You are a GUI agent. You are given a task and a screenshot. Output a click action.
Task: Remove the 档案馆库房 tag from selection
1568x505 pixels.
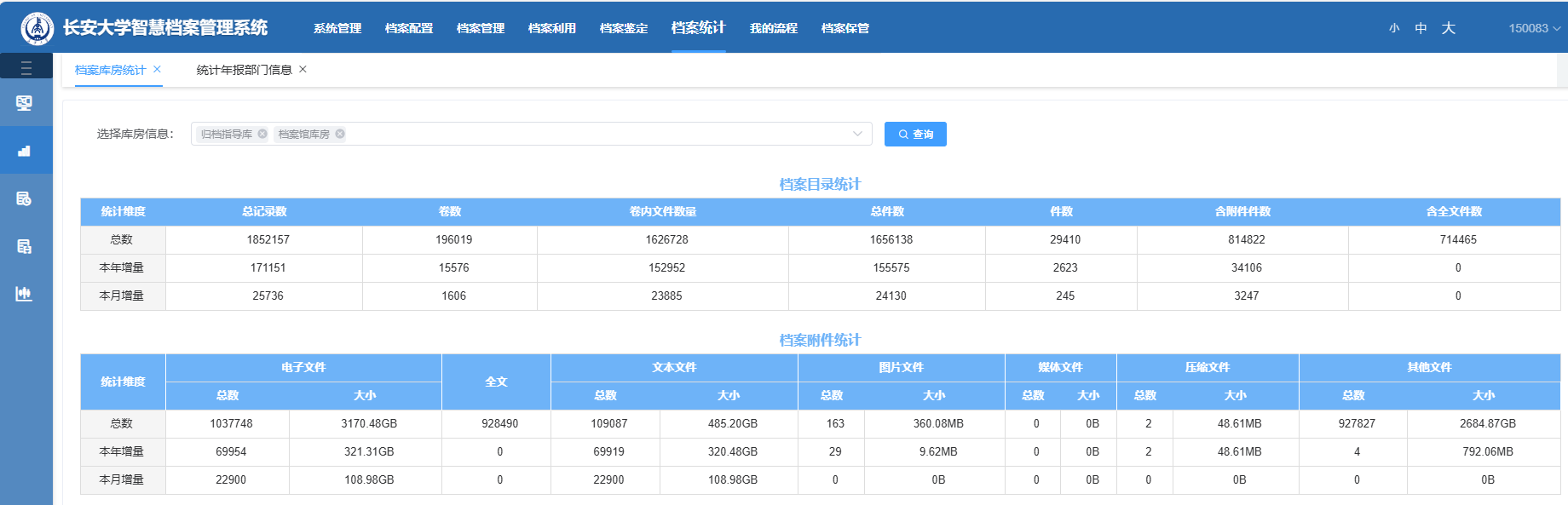click(340, 134)
